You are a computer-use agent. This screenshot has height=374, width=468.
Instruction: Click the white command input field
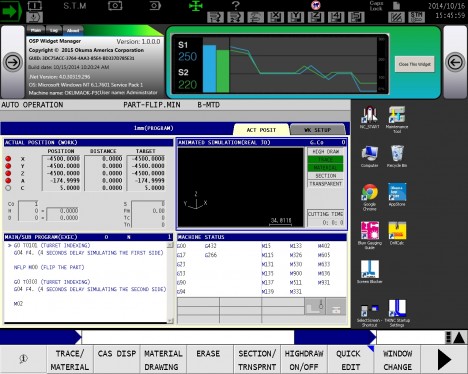pos(188,337)
